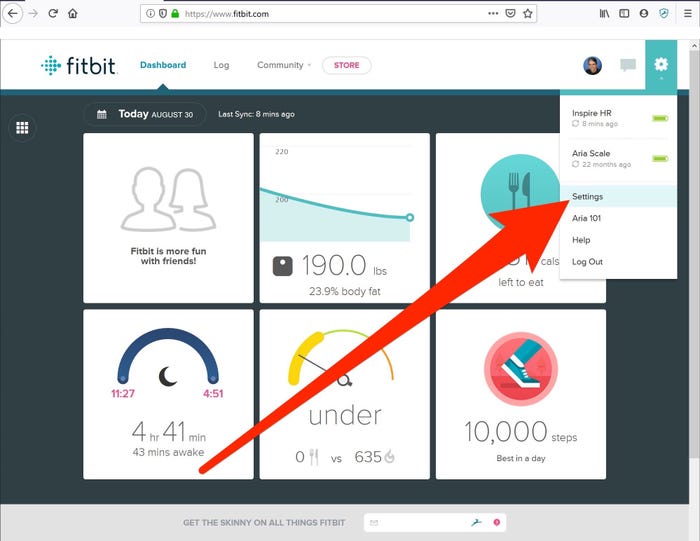Open the messages chat bubble icon
Viewport: 700px width, 541px height.
[628, 65]
